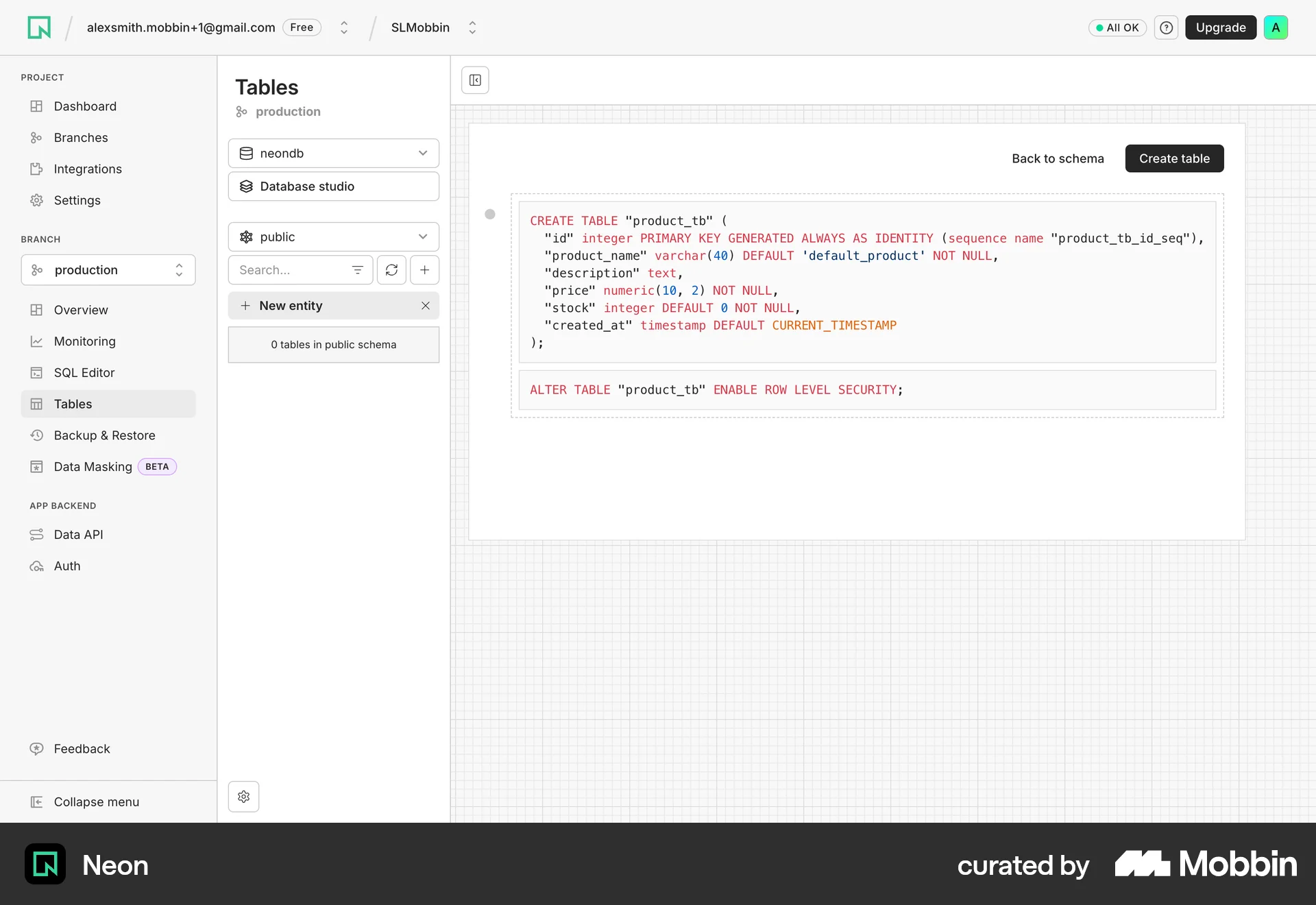Expand the SLMobbin project switcher
Screen dimensions: 1316x905
point(472,27)
